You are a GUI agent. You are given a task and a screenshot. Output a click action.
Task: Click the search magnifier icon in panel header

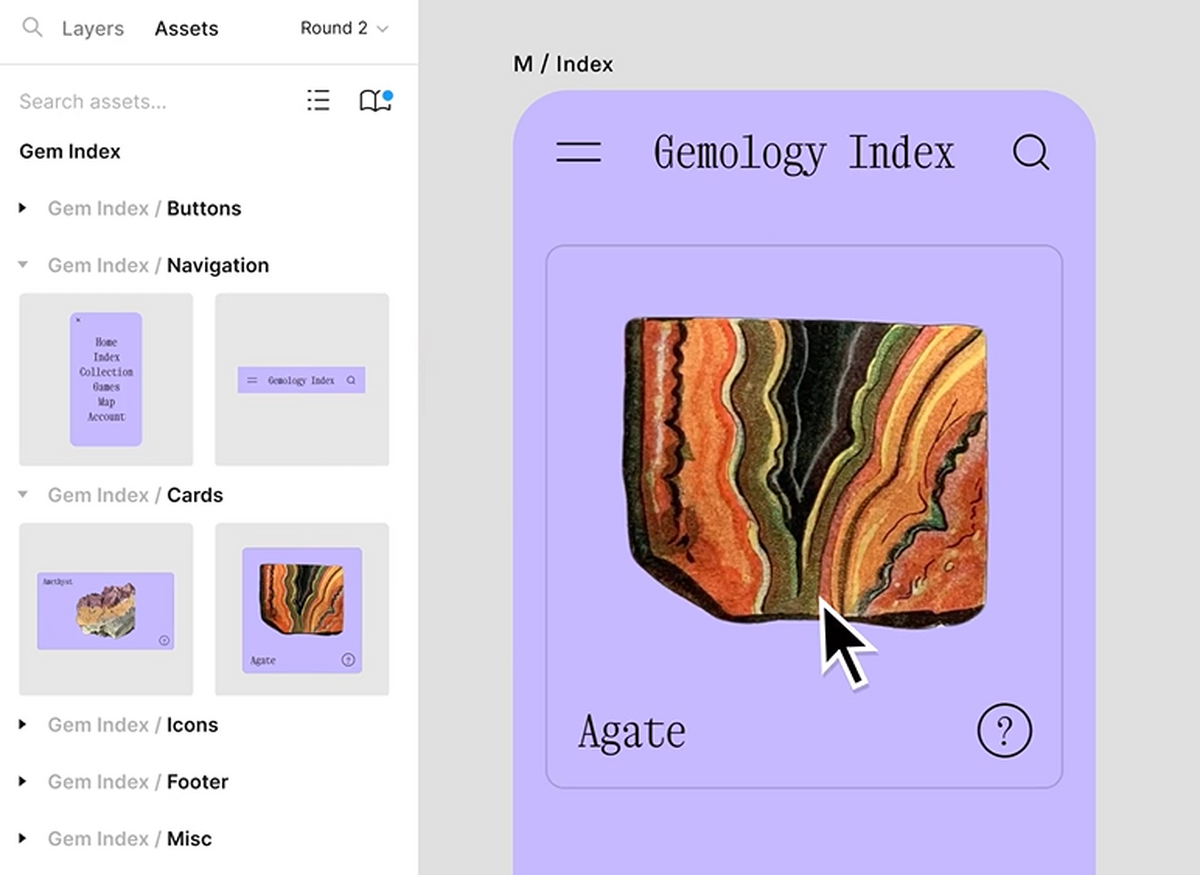click(x=32, y=28)
